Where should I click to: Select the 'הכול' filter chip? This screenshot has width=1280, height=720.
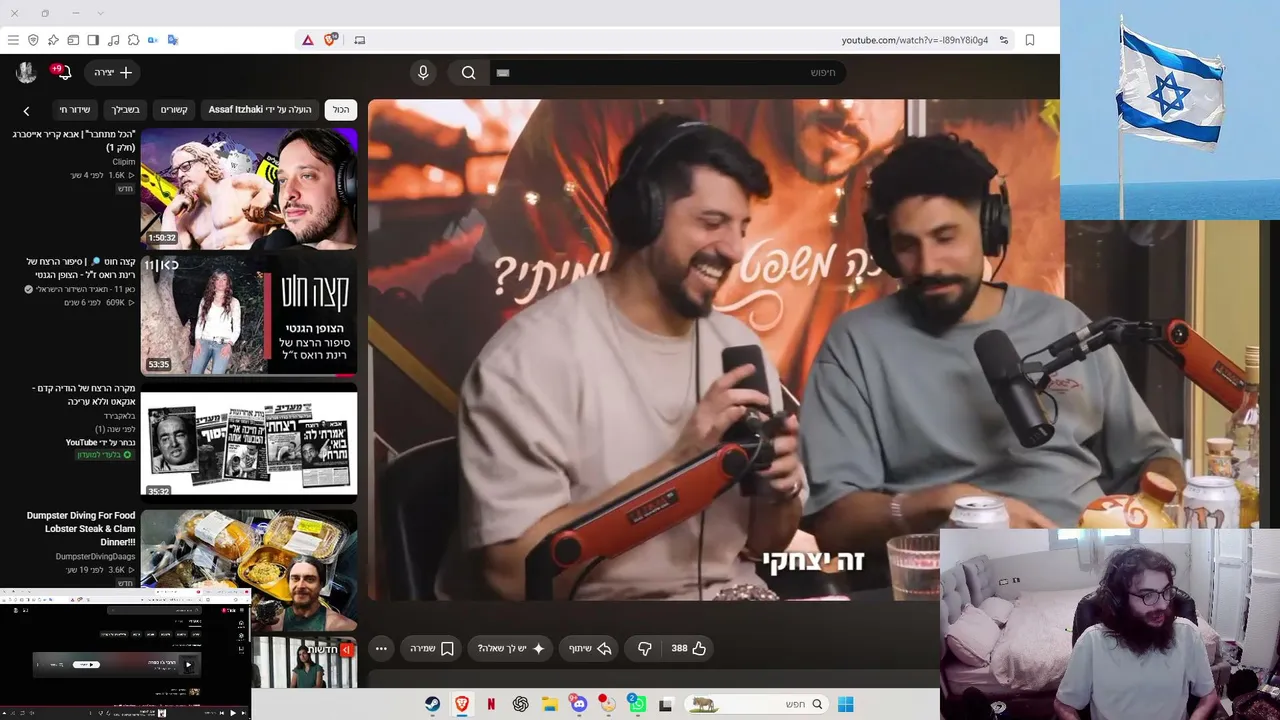click(341, 110)
